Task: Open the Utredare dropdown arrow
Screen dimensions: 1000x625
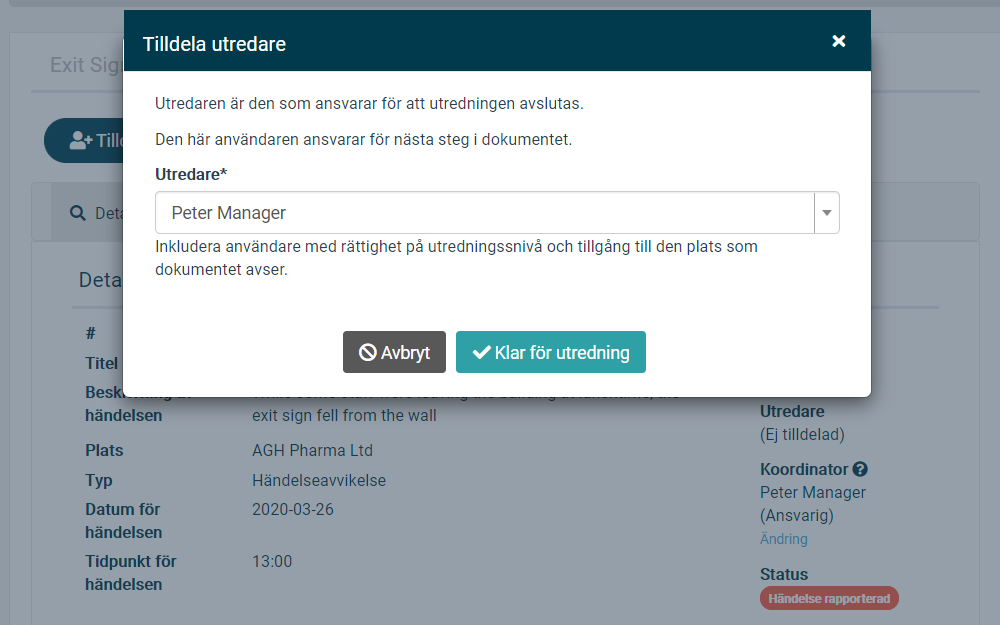Action: (827, 212)
